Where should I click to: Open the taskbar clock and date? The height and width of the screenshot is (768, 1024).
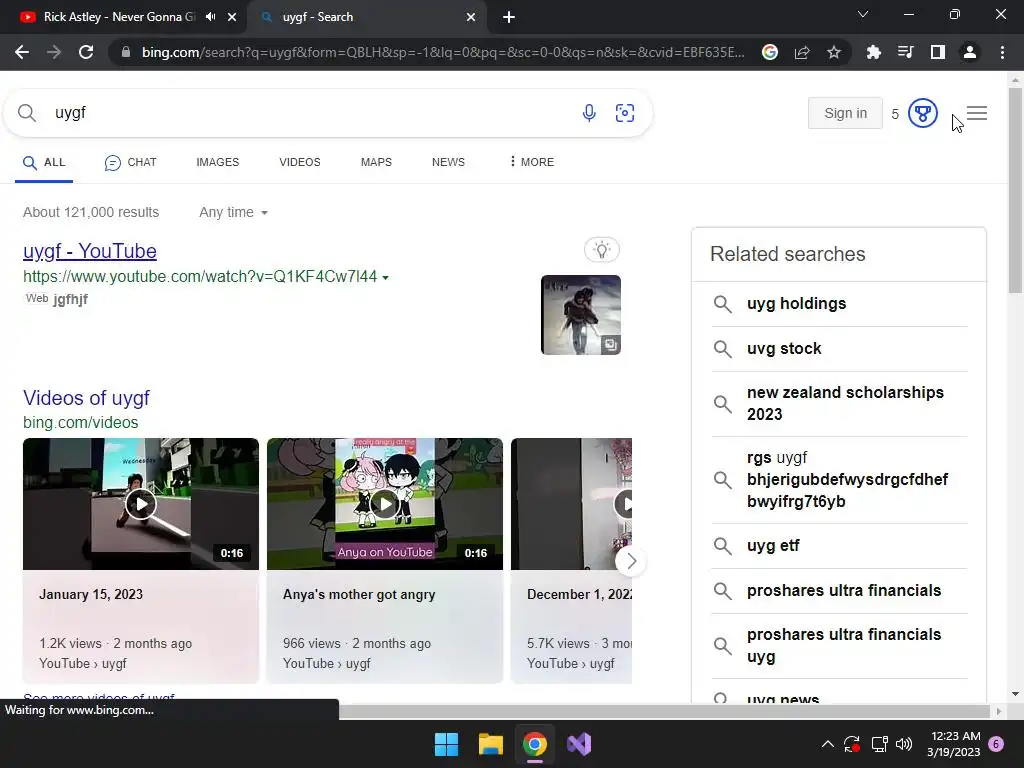953,744
